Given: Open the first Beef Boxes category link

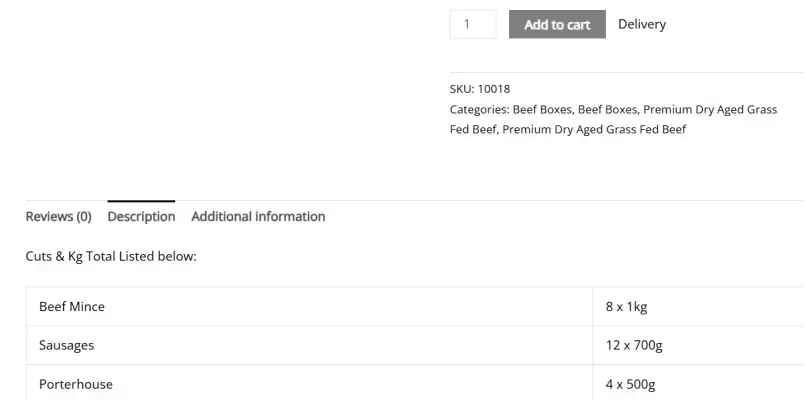Looking at the screenshot, I should [x=542, y=109].
